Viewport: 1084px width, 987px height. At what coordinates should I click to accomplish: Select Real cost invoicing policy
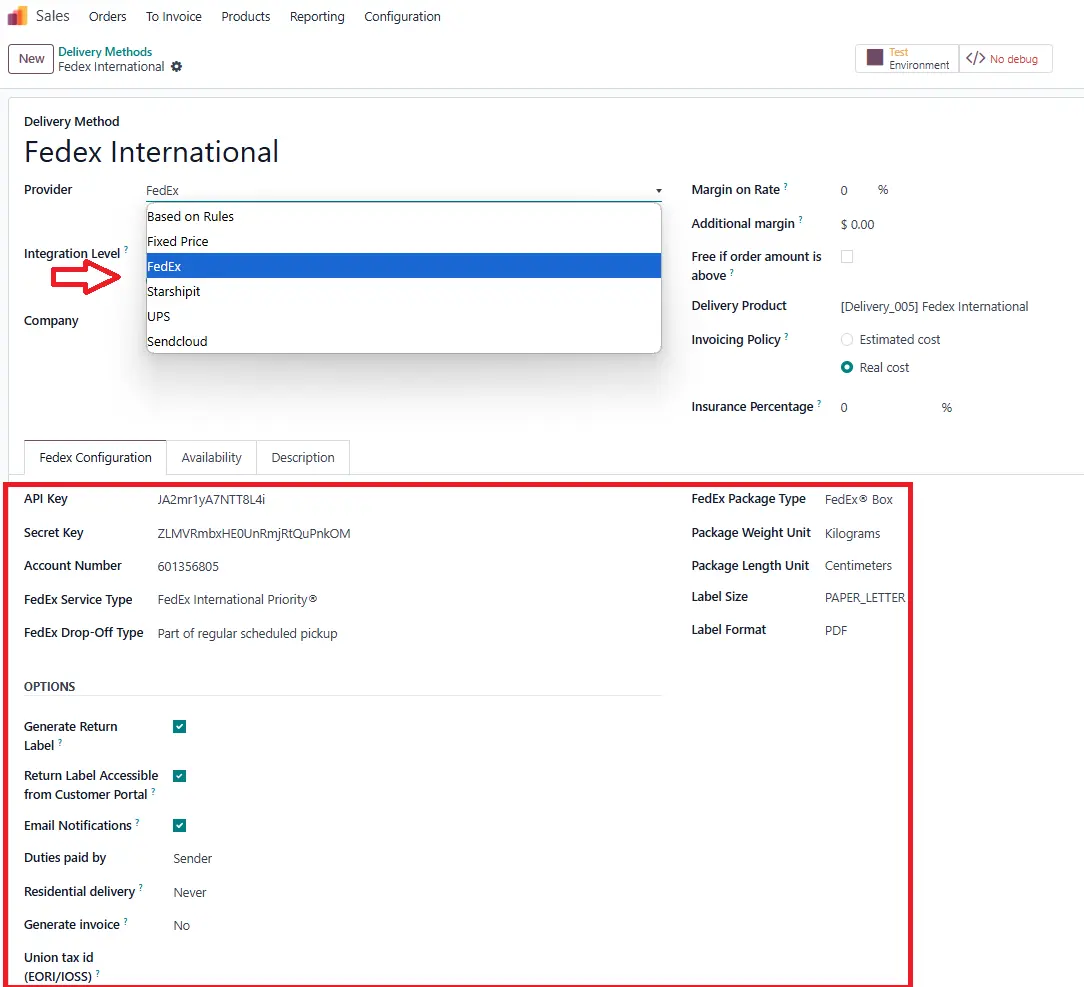[847, 367]
